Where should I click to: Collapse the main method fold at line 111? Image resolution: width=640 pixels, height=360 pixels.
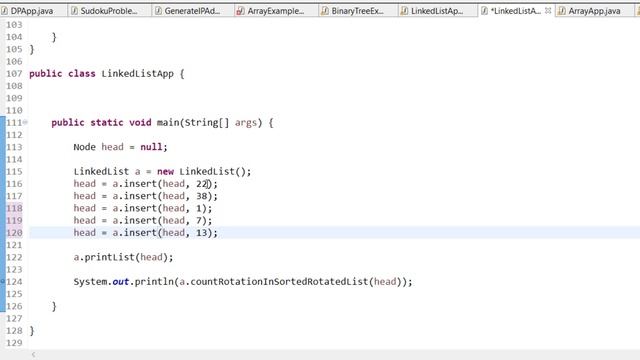[x=25, y=122]
